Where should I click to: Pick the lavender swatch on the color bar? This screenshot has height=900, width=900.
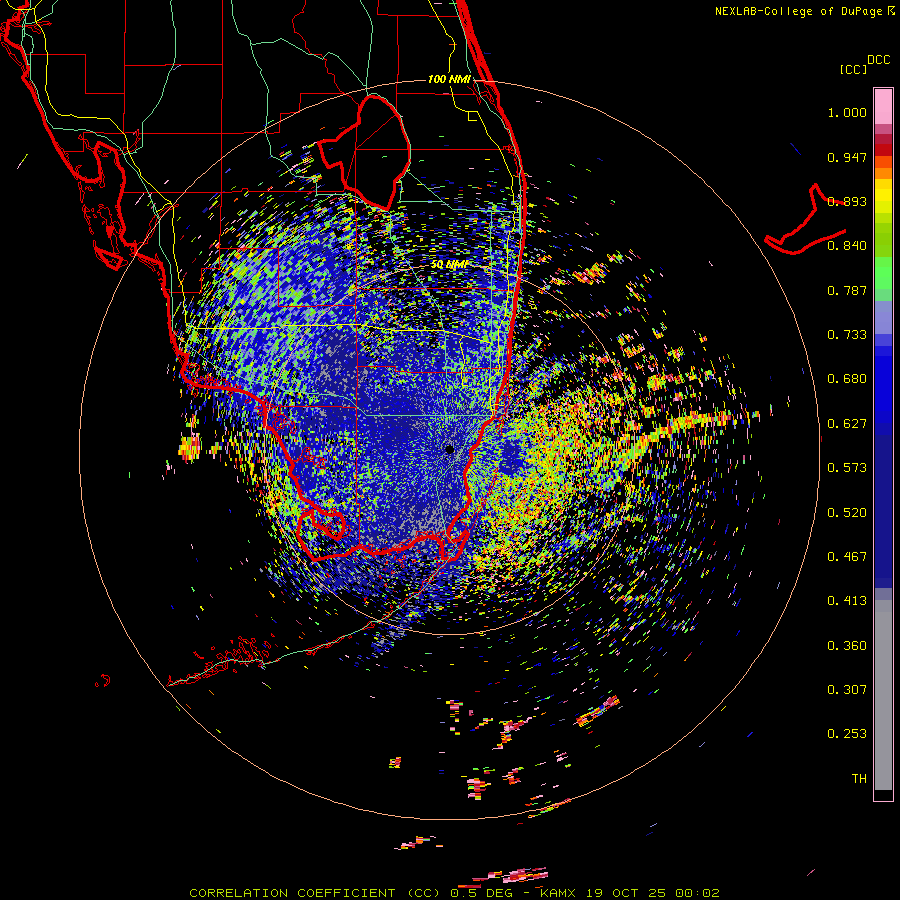(x=883, y=317)
